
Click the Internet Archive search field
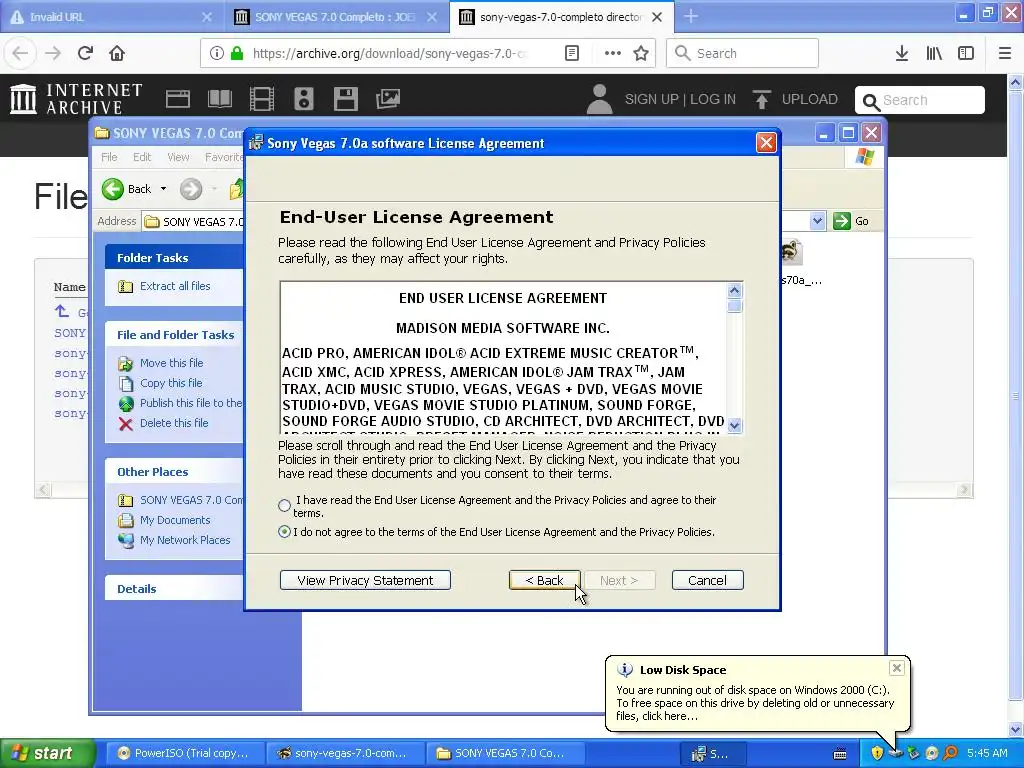pyautogui.click(x=920, y=100)
